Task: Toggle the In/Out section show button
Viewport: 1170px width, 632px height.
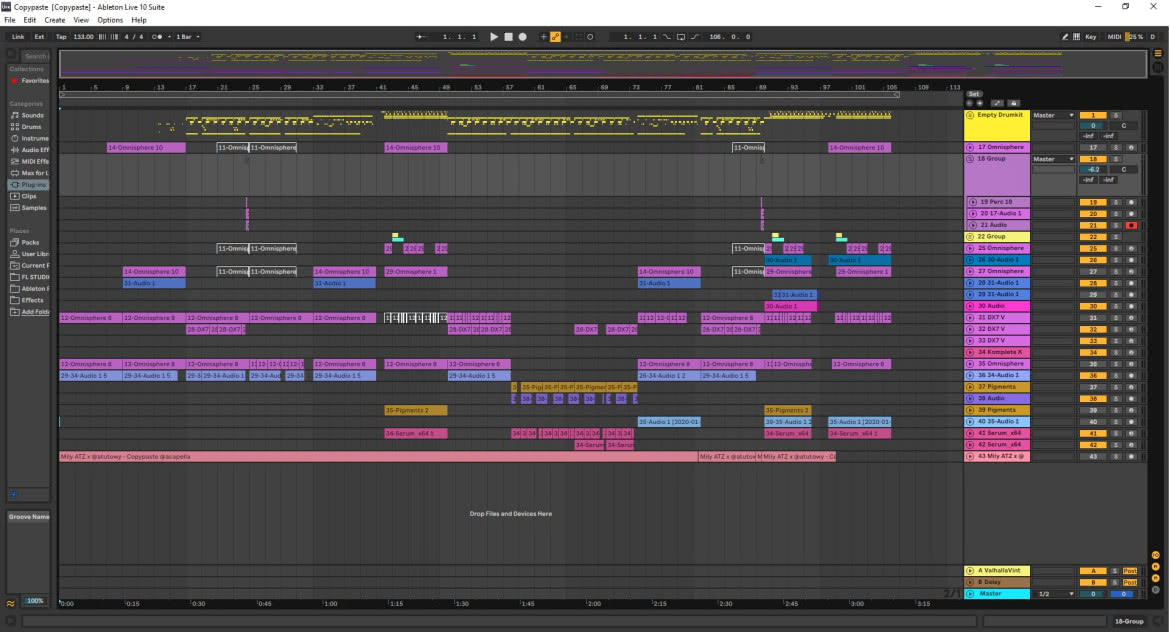Action: [x=1156, y=555]
